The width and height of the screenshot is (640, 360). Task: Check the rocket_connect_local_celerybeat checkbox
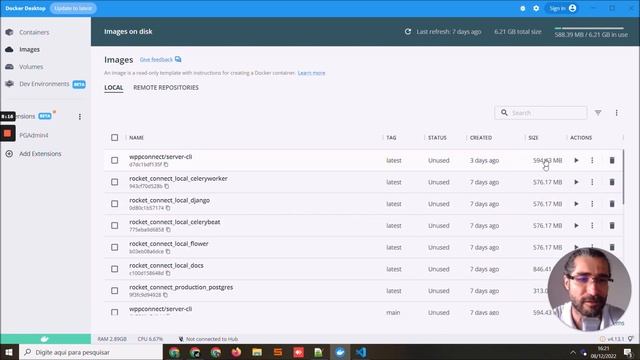pos(115,225)
